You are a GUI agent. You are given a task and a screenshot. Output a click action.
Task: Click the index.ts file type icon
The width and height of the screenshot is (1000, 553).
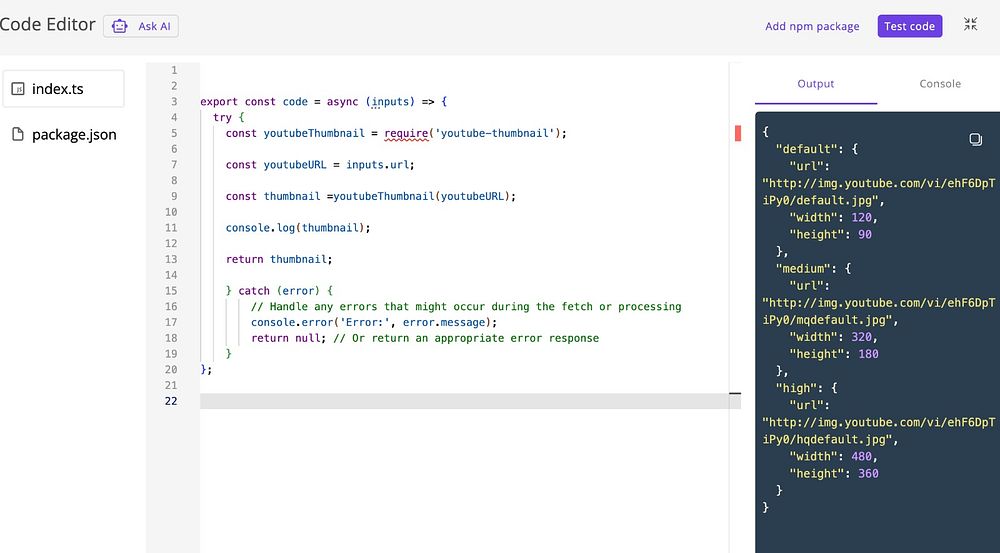point(18,89)
